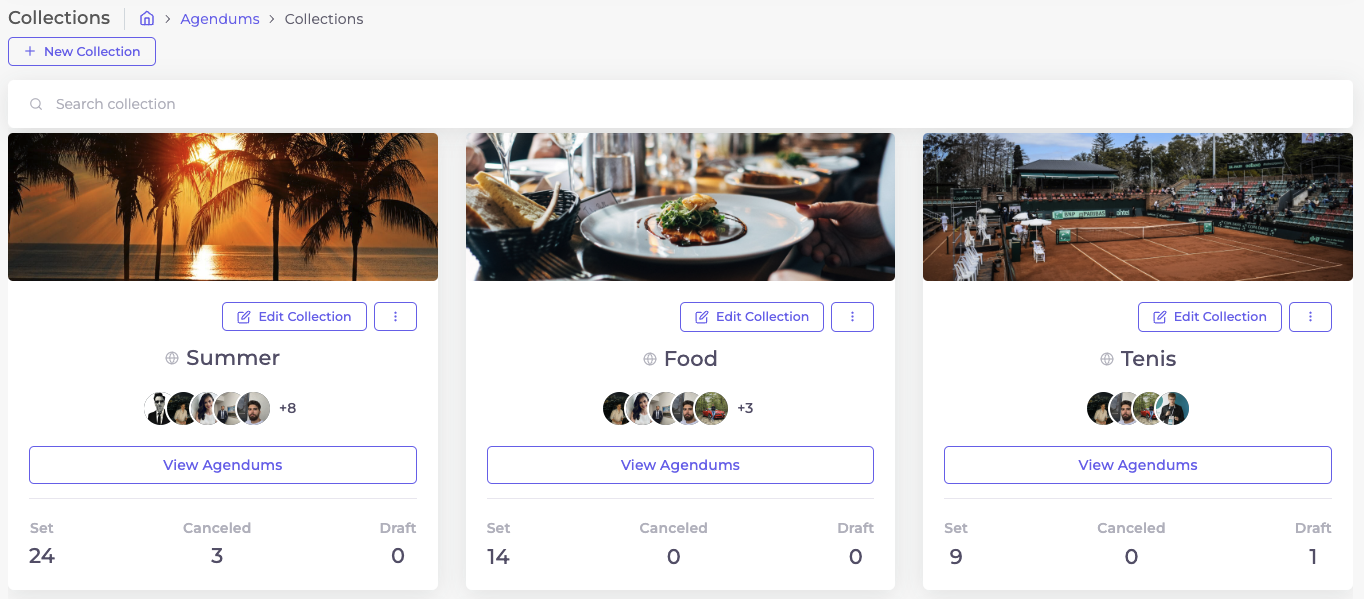View Agendums for Food collection
Image resolution: width=1364 pixels, height=599 pixels.
(x=680, y=465)
